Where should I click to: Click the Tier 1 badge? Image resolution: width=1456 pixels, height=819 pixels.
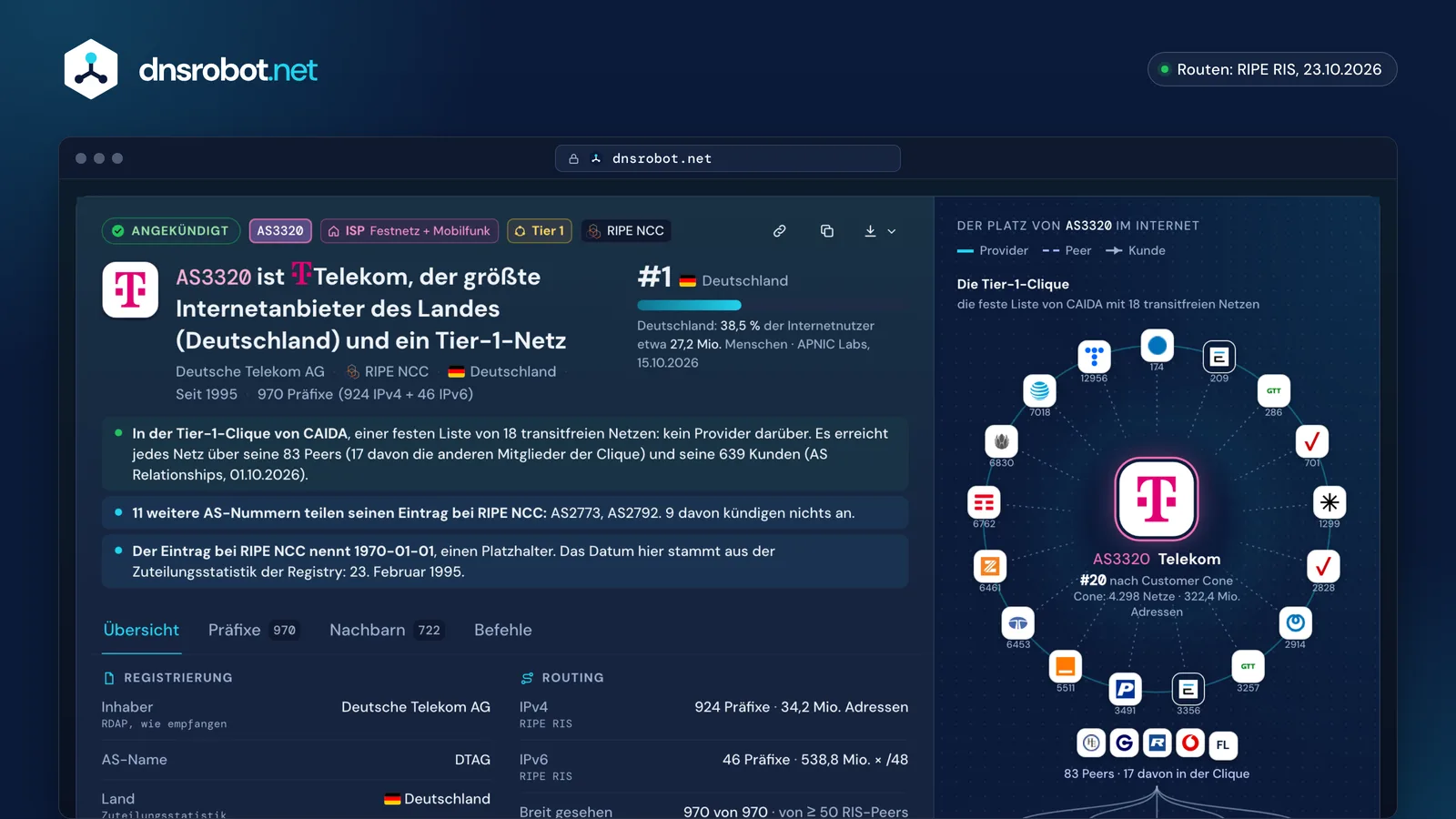540,231
